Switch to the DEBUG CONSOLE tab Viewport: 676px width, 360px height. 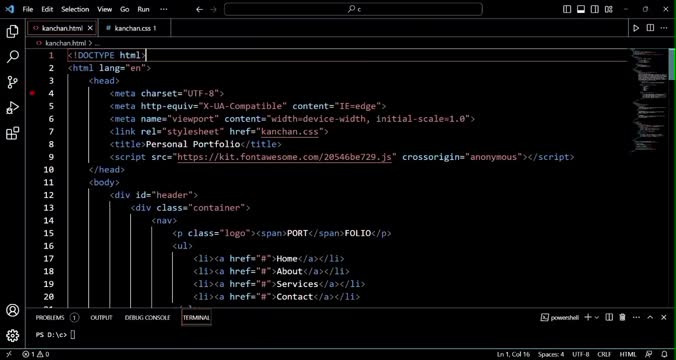click(x=147, y=318)
